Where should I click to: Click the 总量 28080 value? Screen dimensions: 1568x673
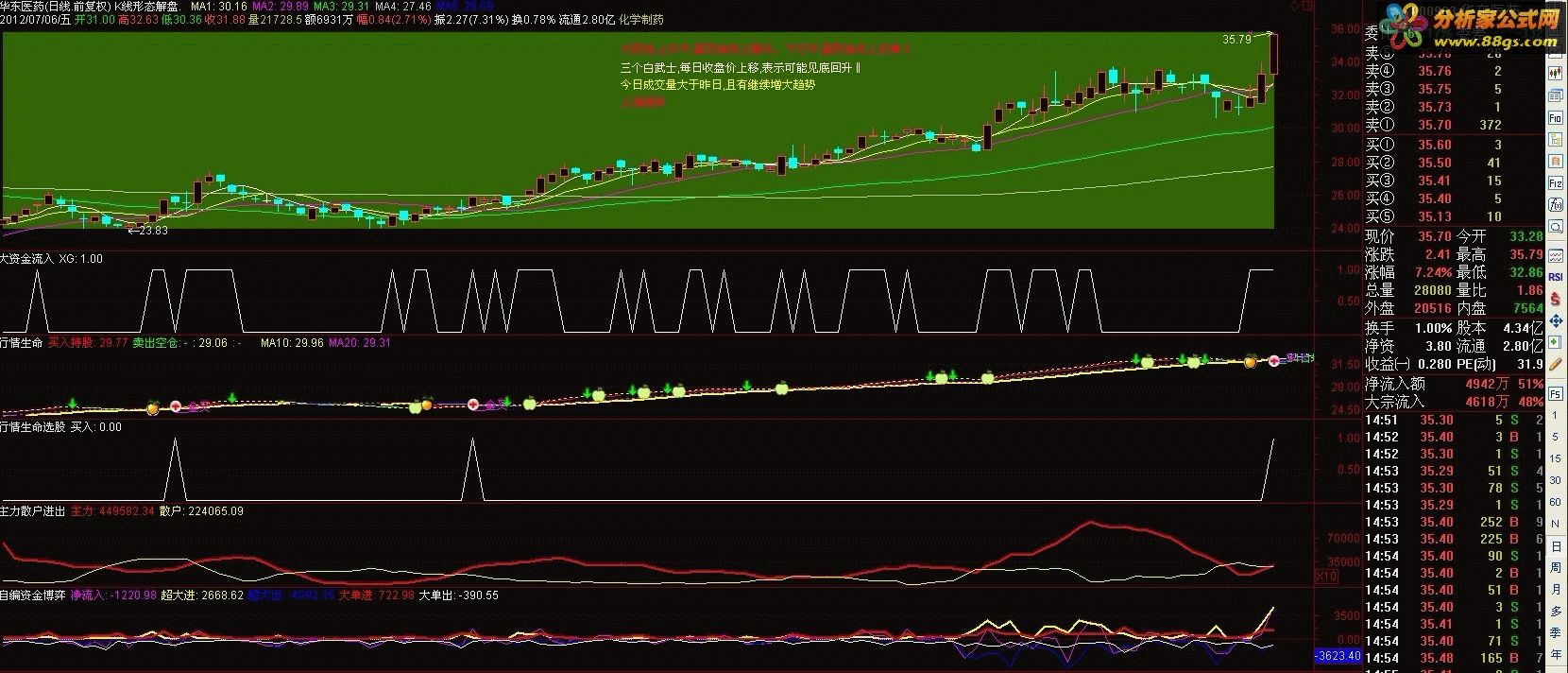pyautogui.click(x=1433, y=290)
